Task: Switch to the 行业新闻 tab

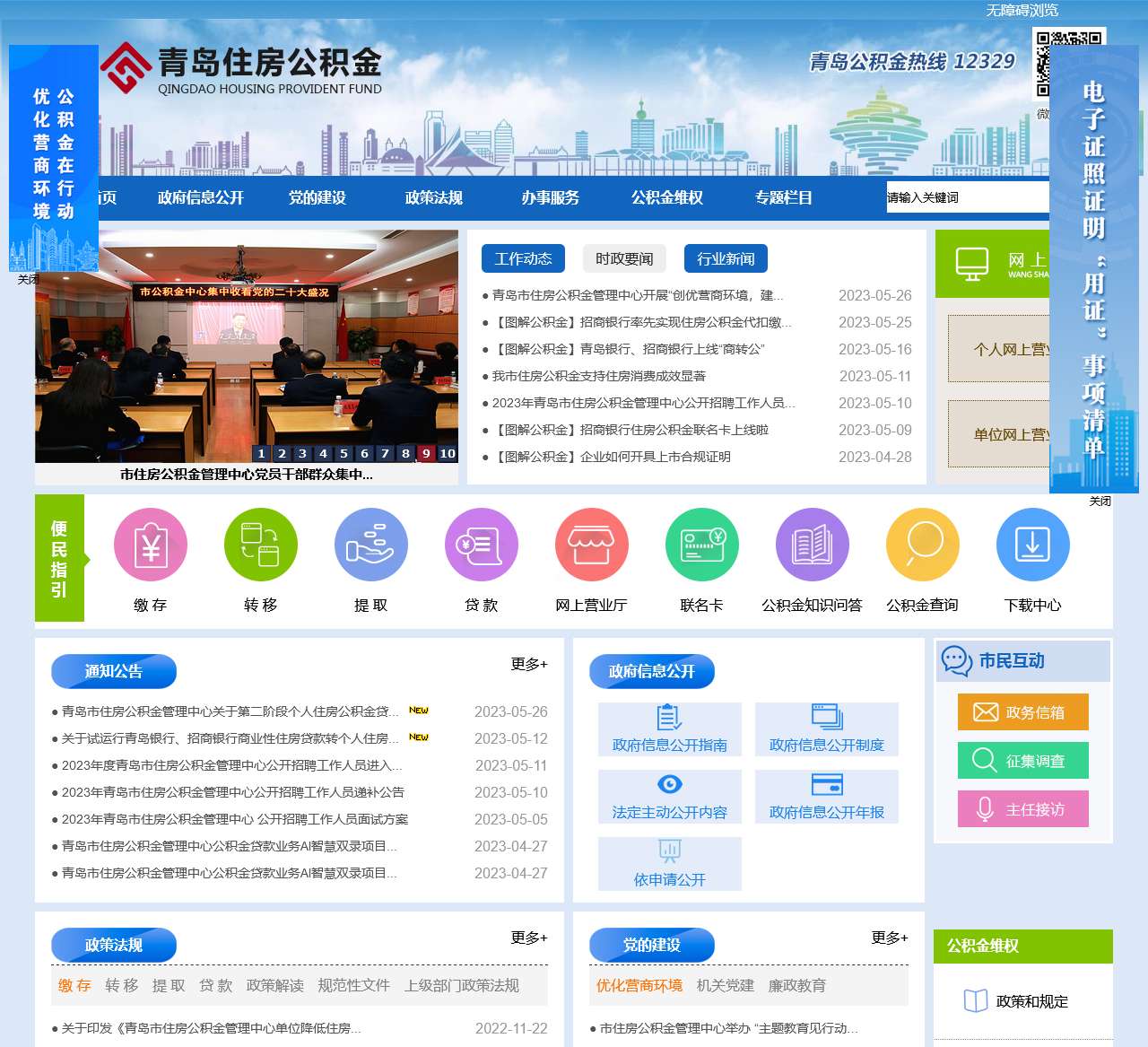Action: click(x=726, y=258)
